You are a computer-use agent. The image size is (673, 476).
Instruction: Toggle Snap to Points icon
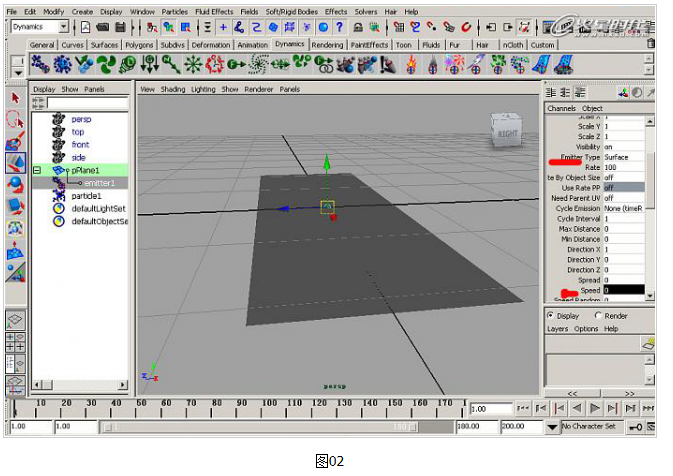432,27
